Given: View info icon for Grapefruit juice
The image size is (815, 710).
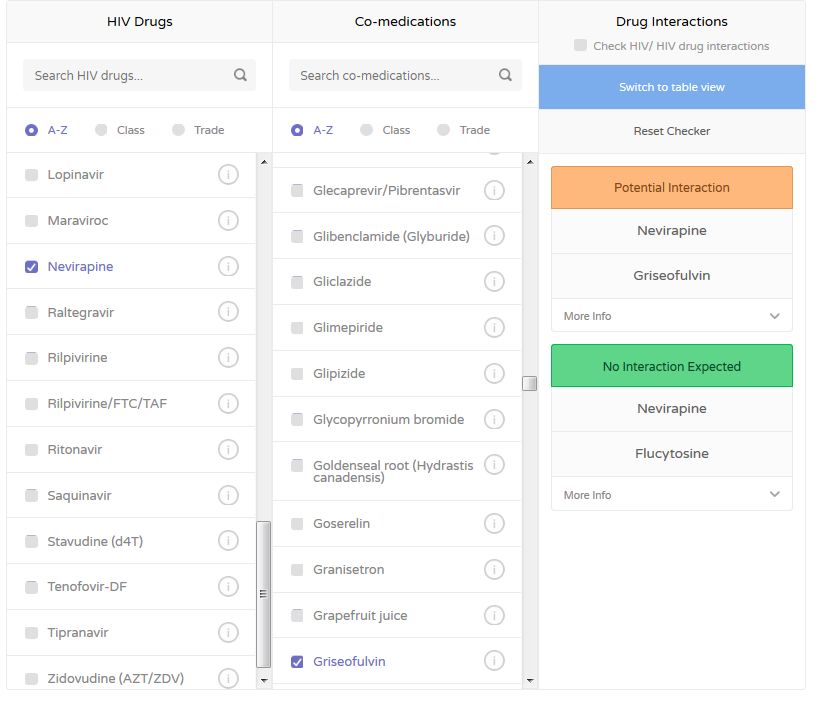Looking at the screenshot, I should (494, 615).
